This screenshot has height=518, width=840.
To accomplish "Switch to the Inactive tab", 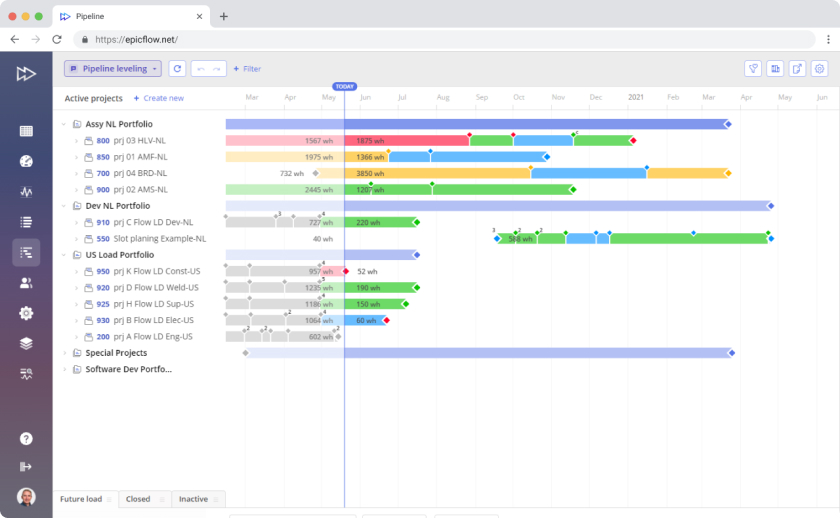I will (x=198, y=499).
